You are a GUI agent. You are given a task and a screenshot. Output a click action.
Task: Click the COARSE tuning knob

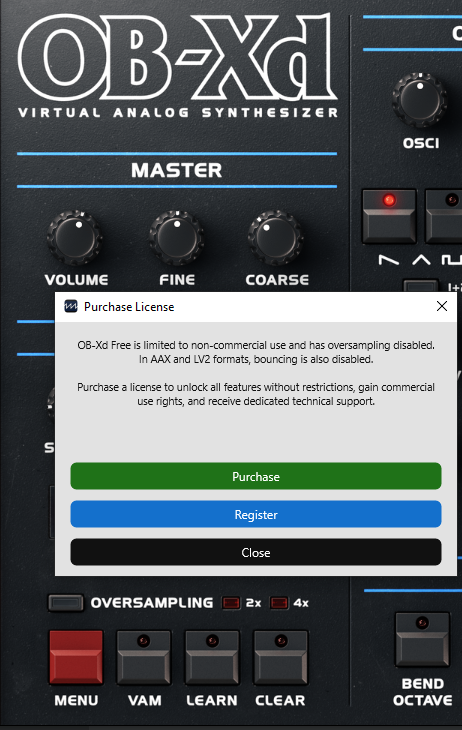[x=276, y=237]
